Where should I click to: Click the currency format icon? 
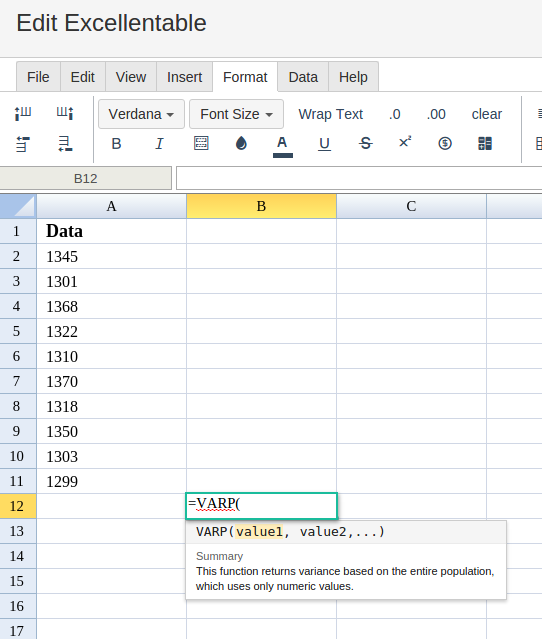click(445, 143)
